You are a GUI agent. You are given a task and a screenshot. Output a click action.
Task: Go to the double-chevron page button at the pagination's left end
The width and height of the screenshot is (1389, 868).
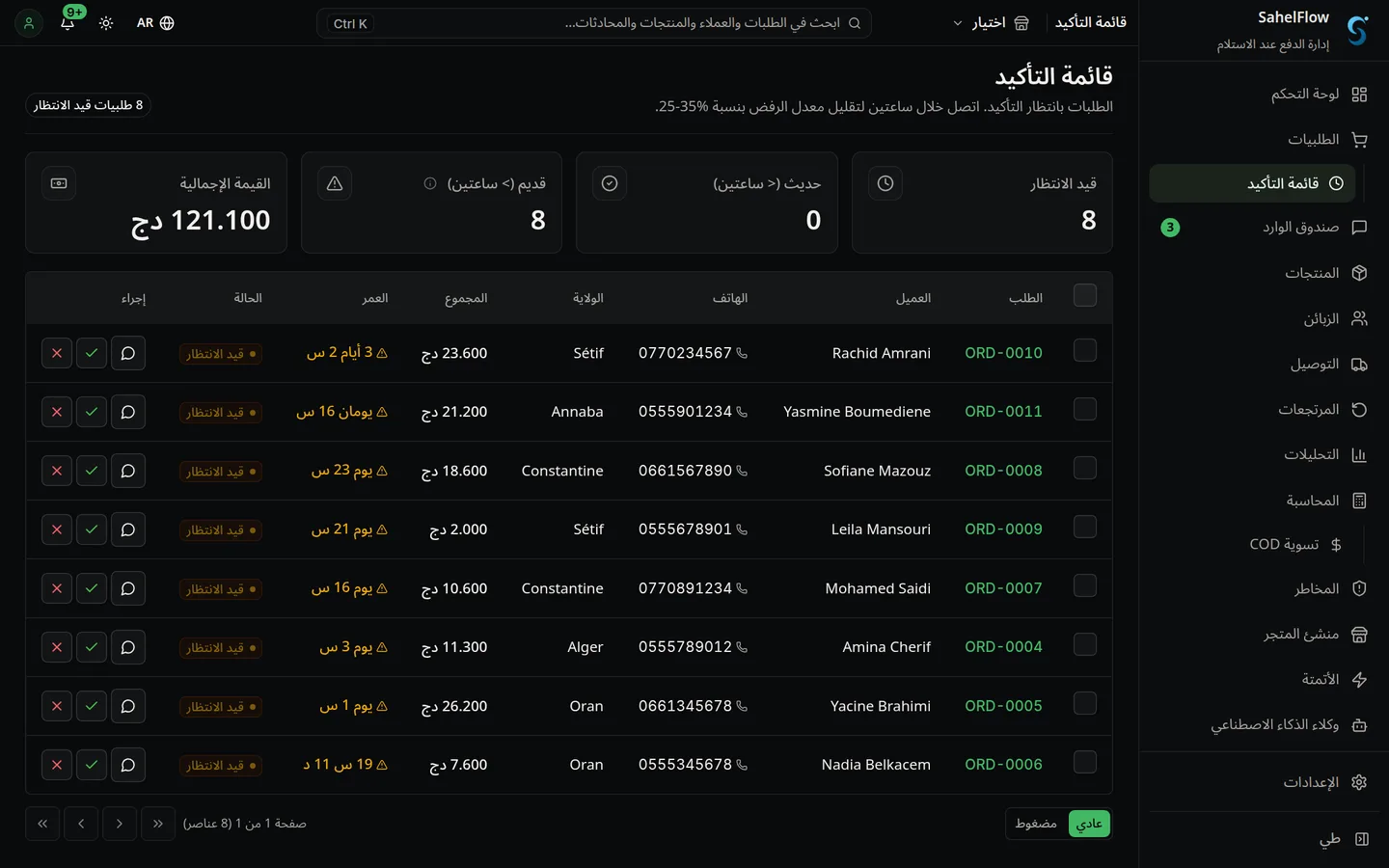tap(42, 824)
